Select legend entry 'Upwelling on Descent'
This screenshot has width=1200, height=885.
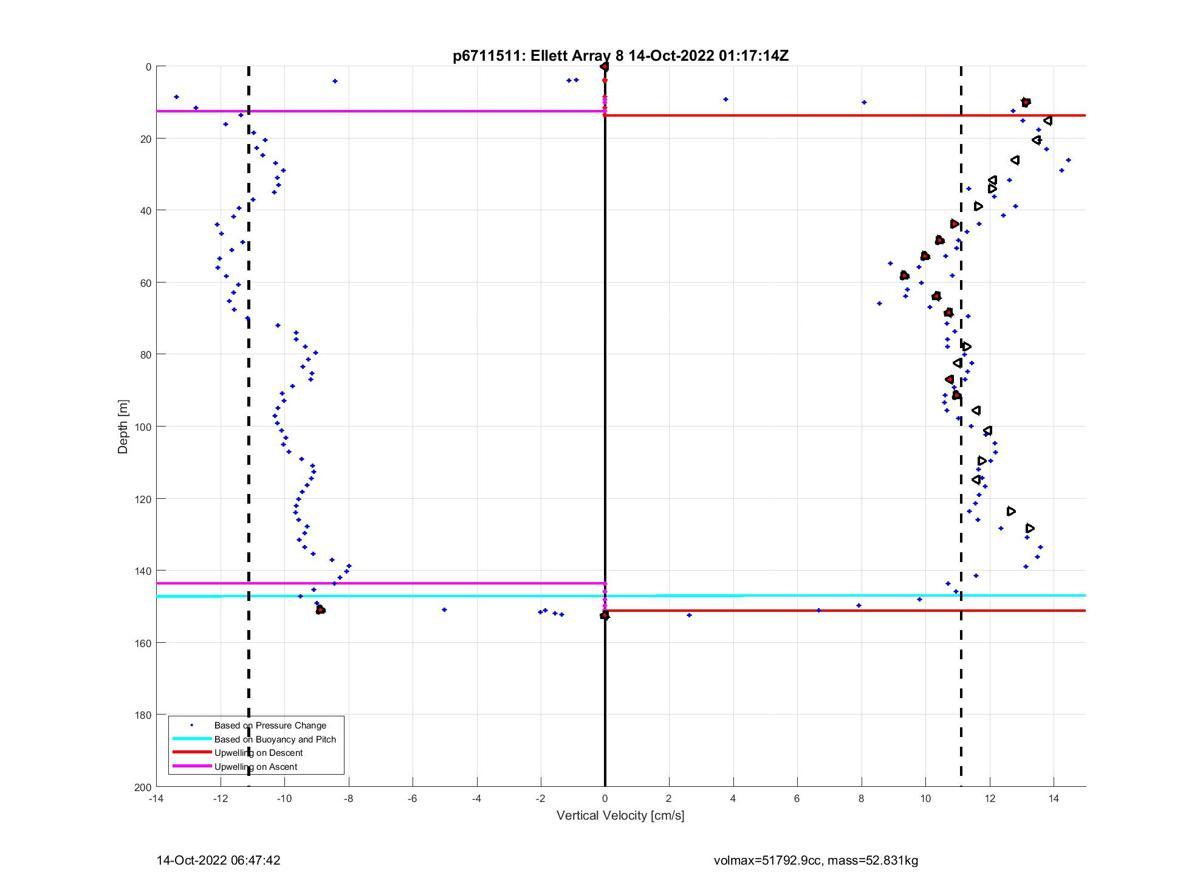click(x=258, y=753)
